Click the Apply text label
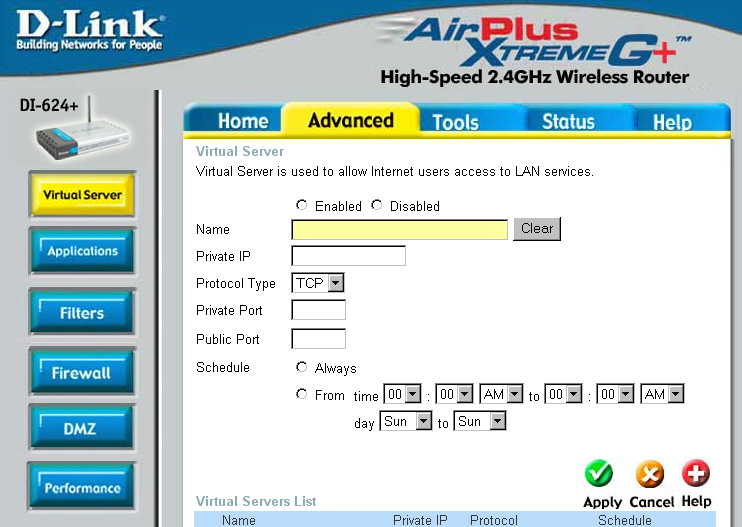 pos(602,502)
